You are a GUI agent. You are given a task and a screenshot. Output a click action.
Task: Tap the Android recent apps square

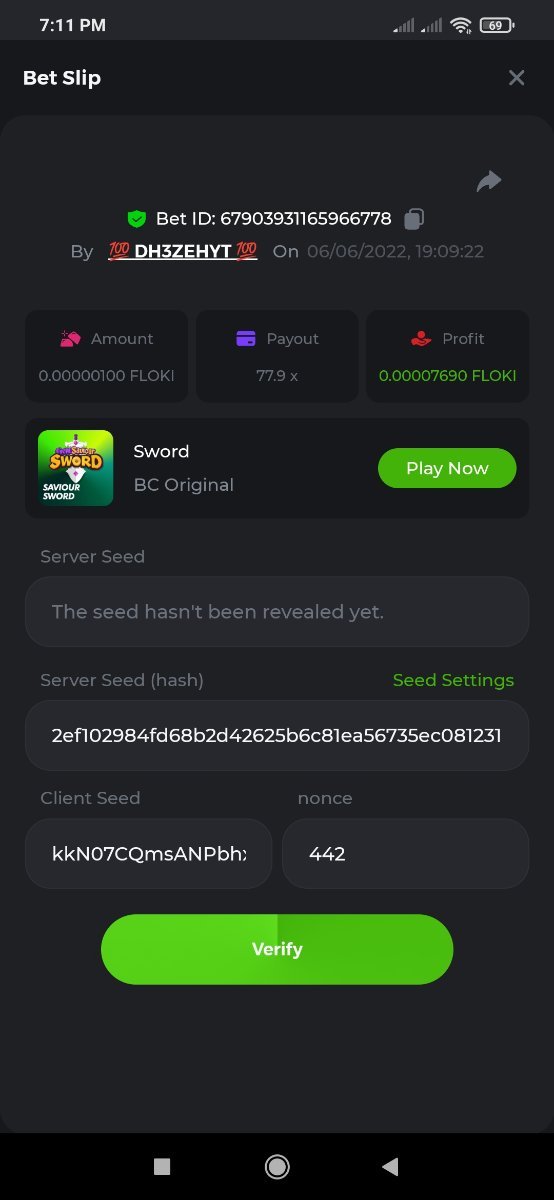click(162, 1166)
